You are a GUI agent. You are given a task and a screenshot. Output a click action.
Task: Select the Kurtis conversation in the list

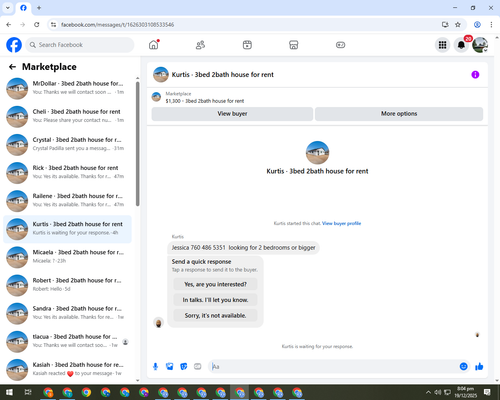pyautogui.click(x=67, y=229)
